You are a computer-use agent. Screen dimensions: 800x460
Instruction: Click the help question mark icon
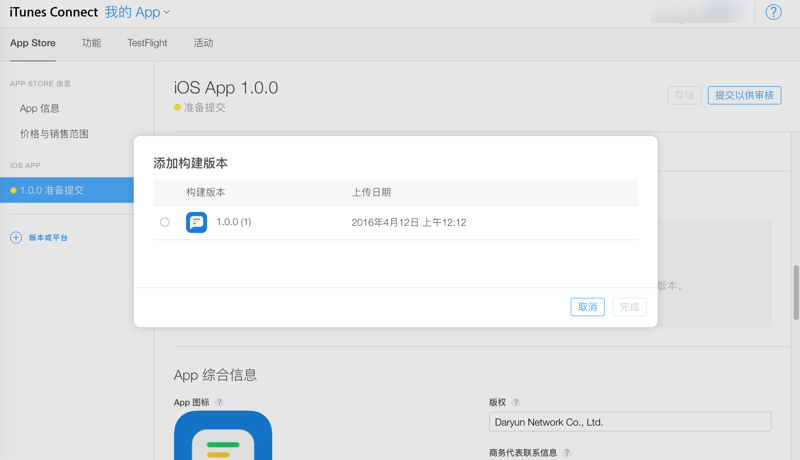coord(773,12)
